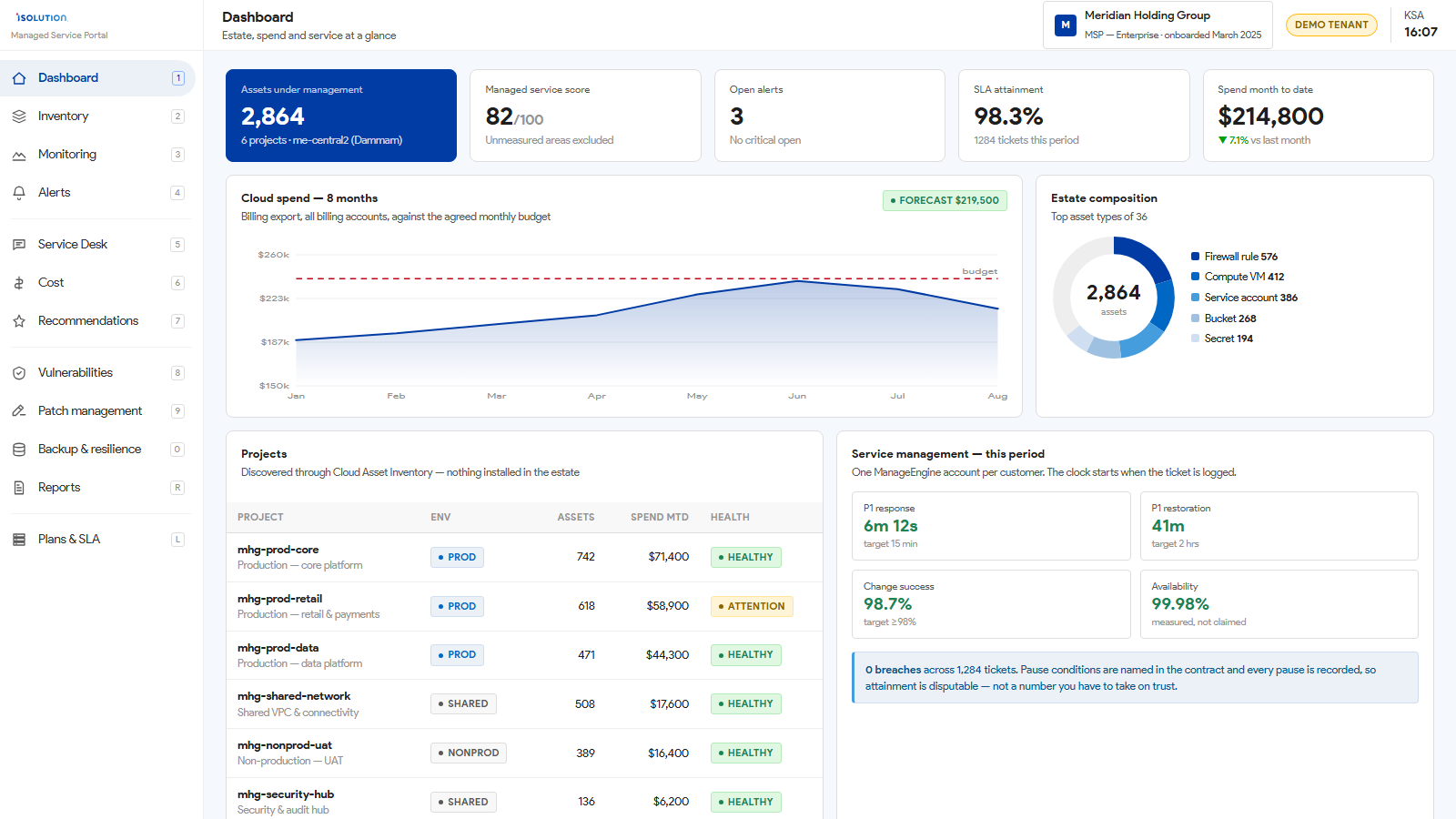Click the mhg-shared-network project name
This screenshot has width=1456, height=819.
coord(294,696)
